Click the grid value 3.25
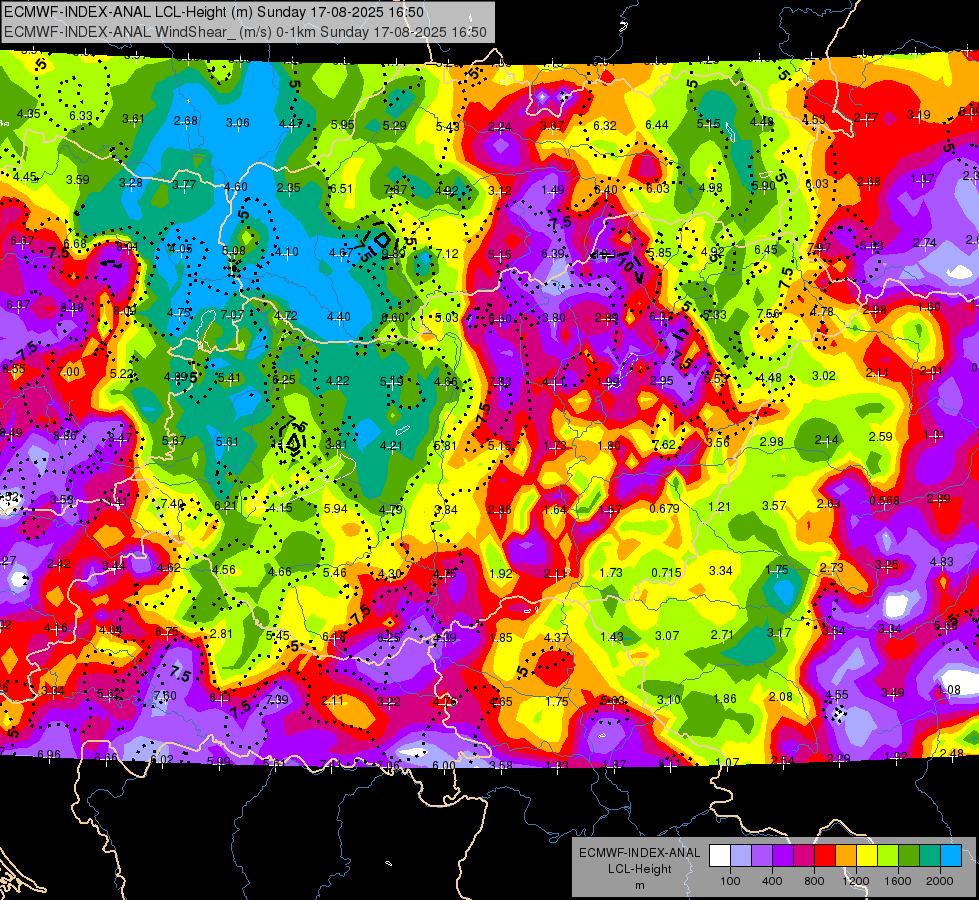Screen dimensions: 979x900 [x=887, y=565]
